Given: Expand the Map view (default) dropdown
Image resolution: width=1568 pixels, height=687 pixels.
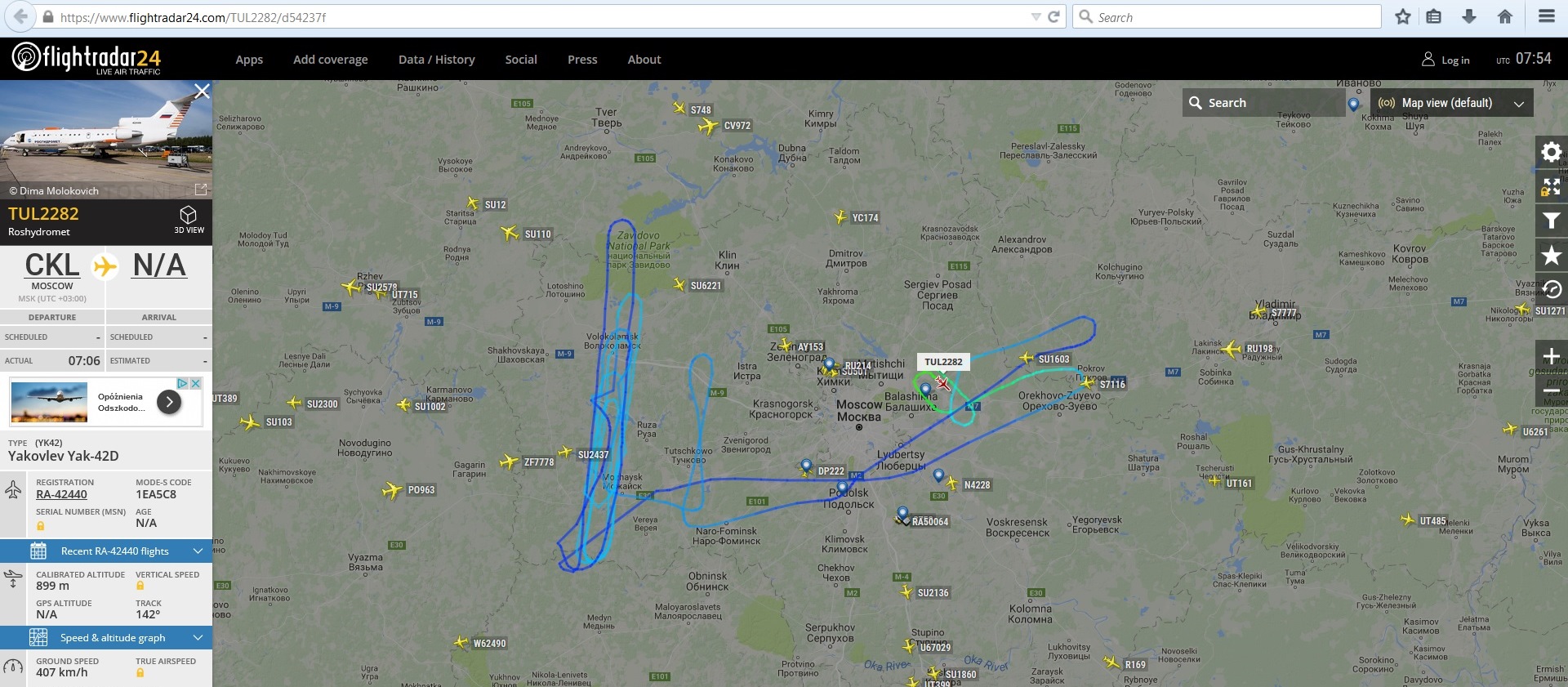Looking at the screenshot, I should [1451, 103].
